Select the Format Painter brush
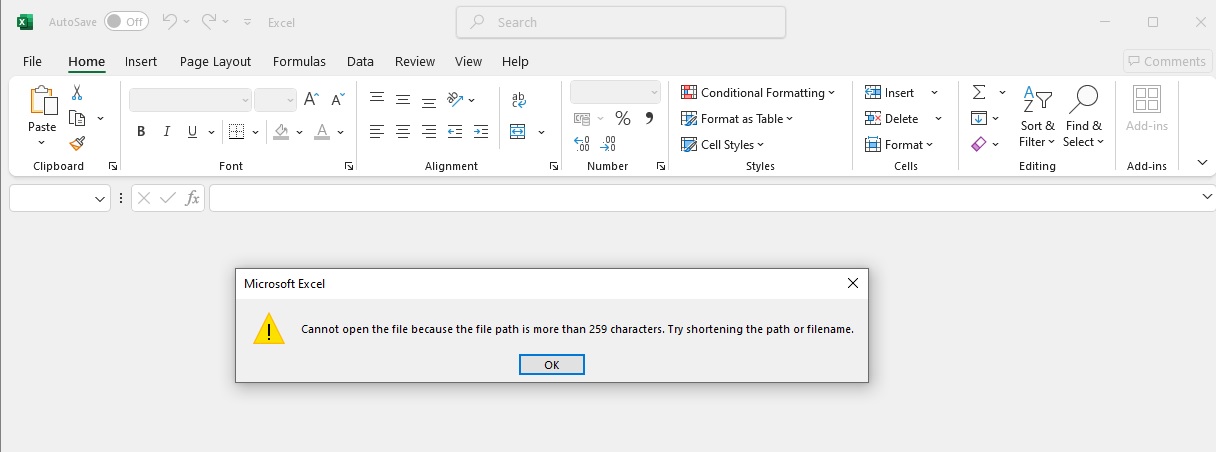This screenshot has width=1216, height=452. 77,143
